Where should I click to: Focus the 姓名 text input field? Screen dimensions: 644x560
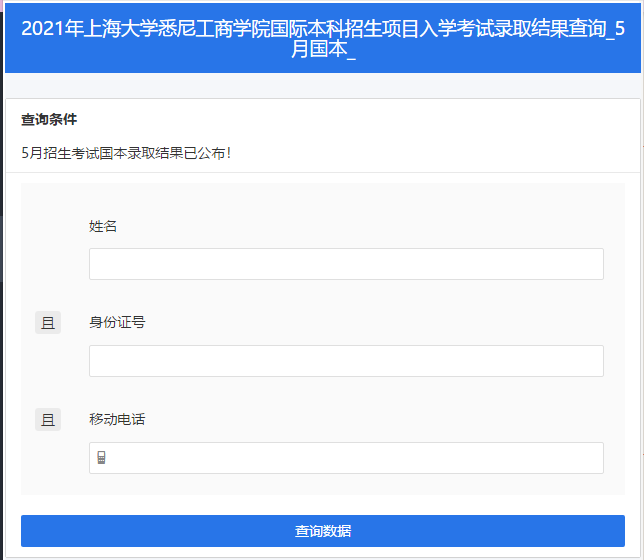(346, 264)
